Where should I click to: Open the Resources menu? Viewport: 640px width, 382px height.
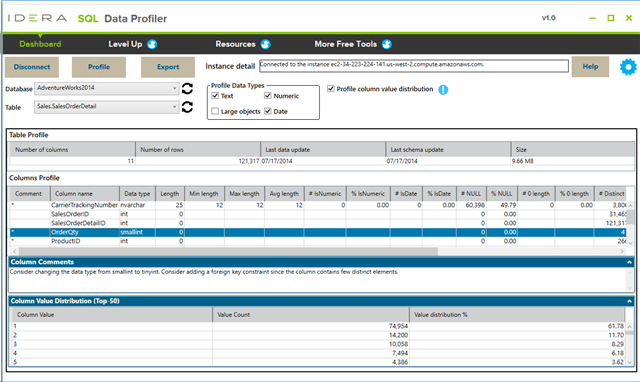tap(235, 44)
